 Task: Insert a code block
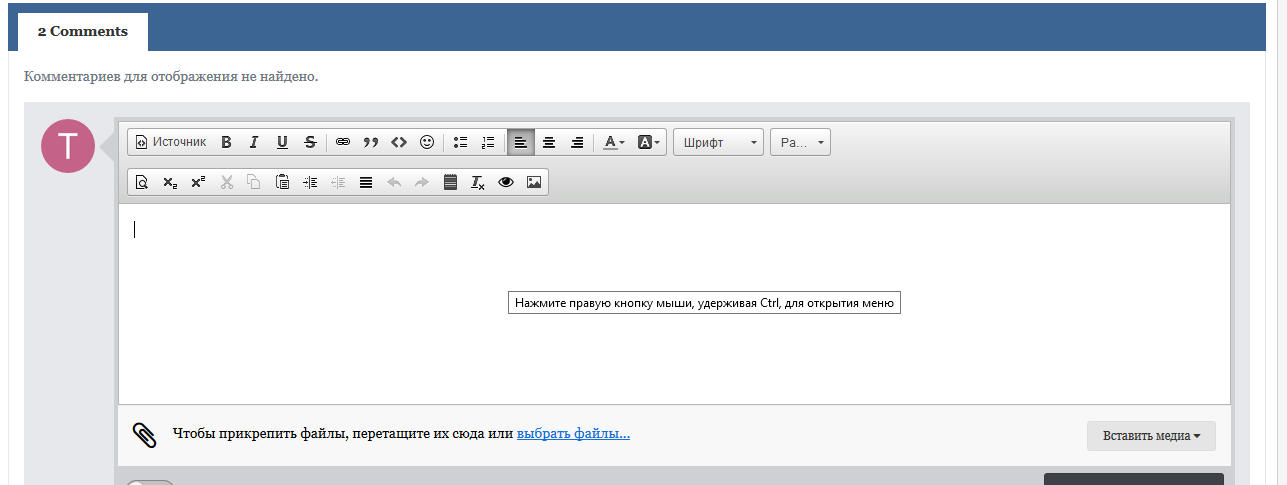coord(399,142)
